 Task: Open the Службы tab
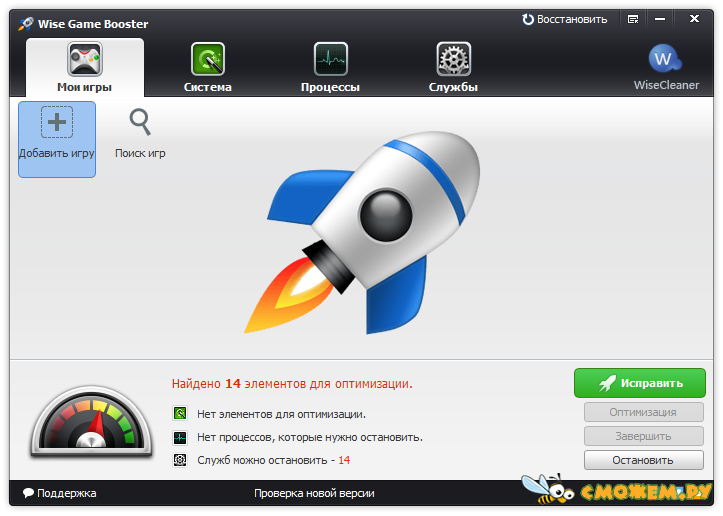(453, 68)
